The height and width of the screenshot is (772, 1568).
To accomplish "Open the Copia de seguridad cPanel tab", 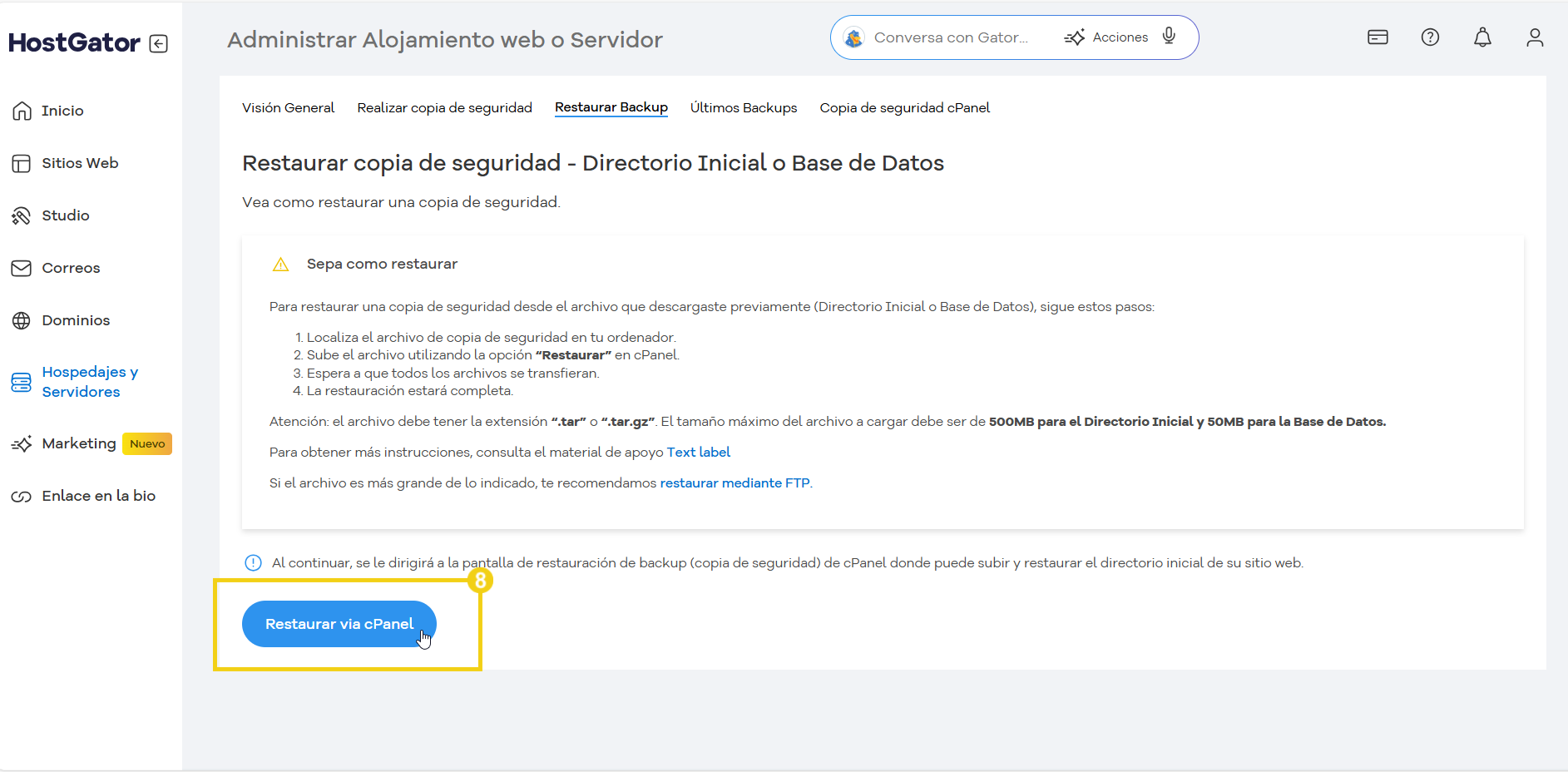I will point(904,107).
